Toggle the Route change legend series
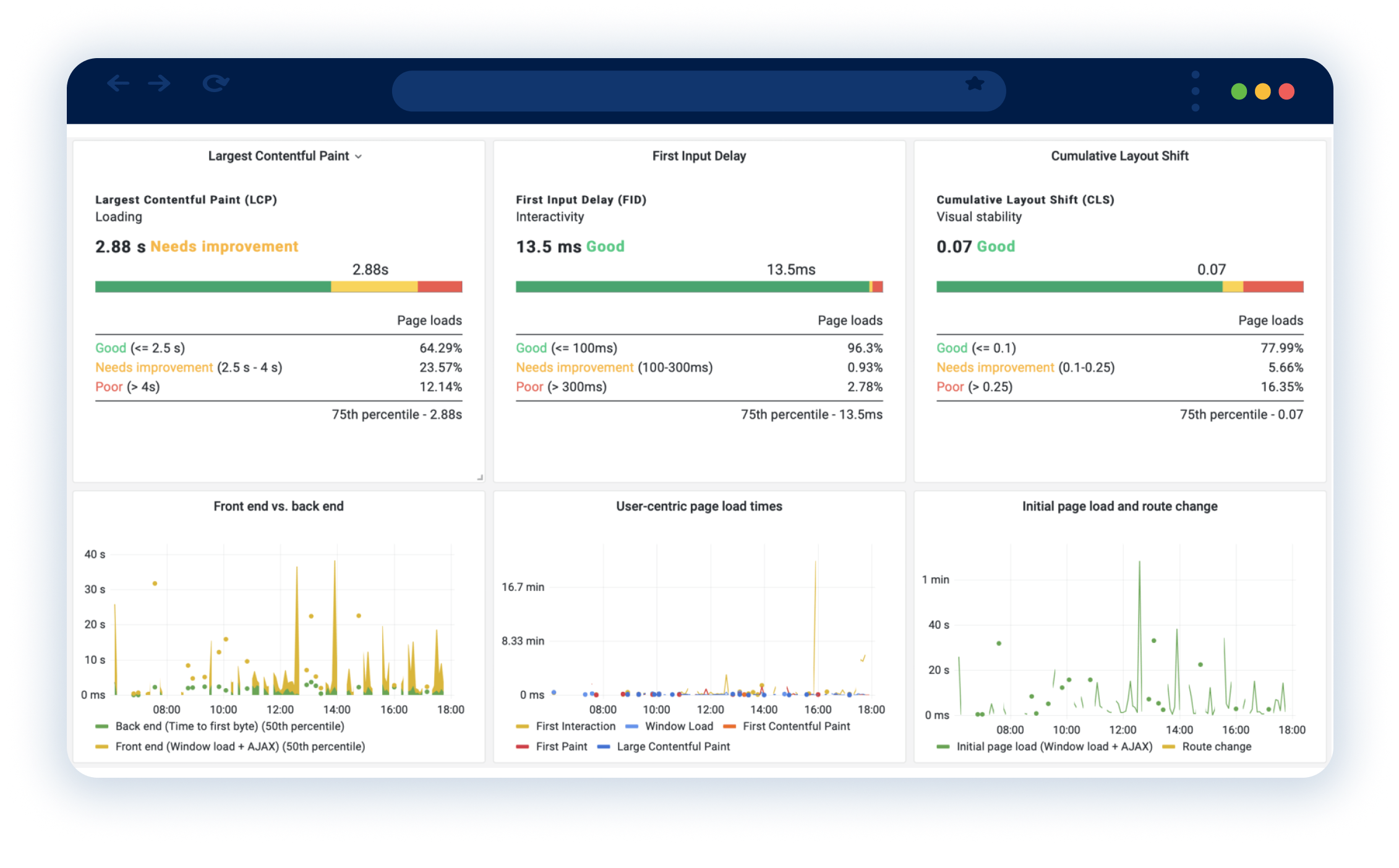Viewport: 1399px width, 868px height. point(1216,746)
